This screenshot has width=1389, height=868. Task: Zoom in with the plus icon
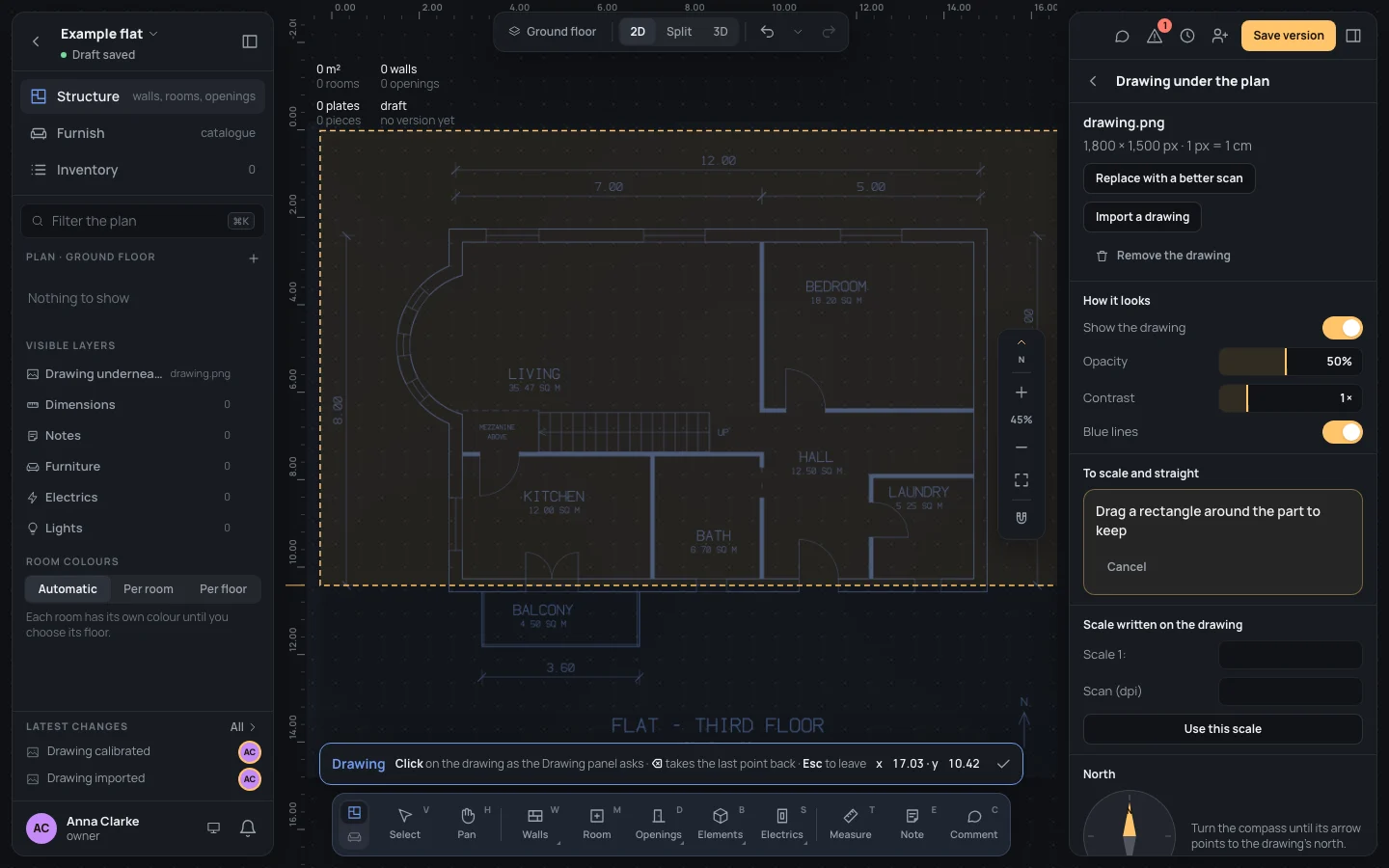point(1021,393)
